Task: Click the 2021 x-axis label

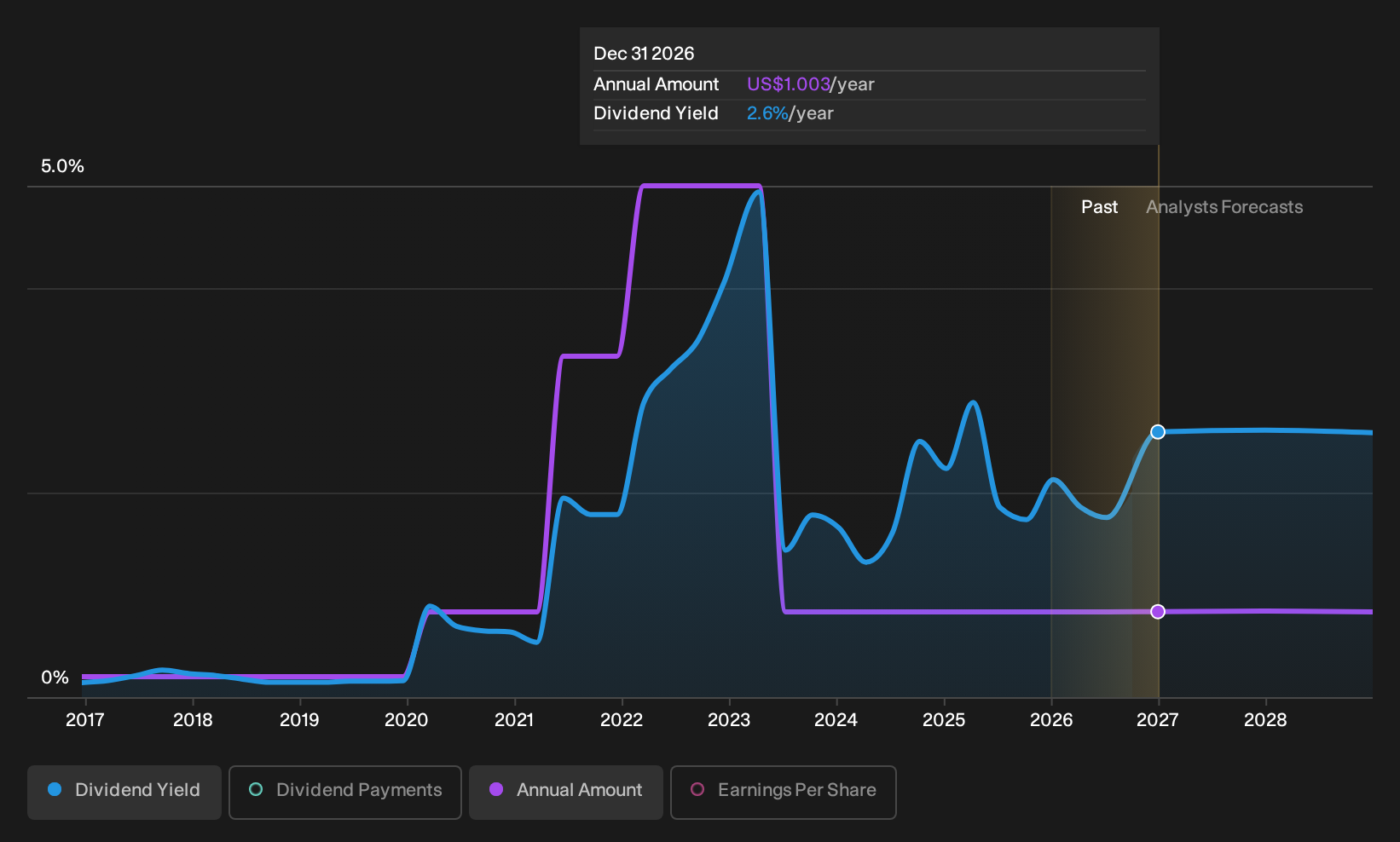Action: 514,720
